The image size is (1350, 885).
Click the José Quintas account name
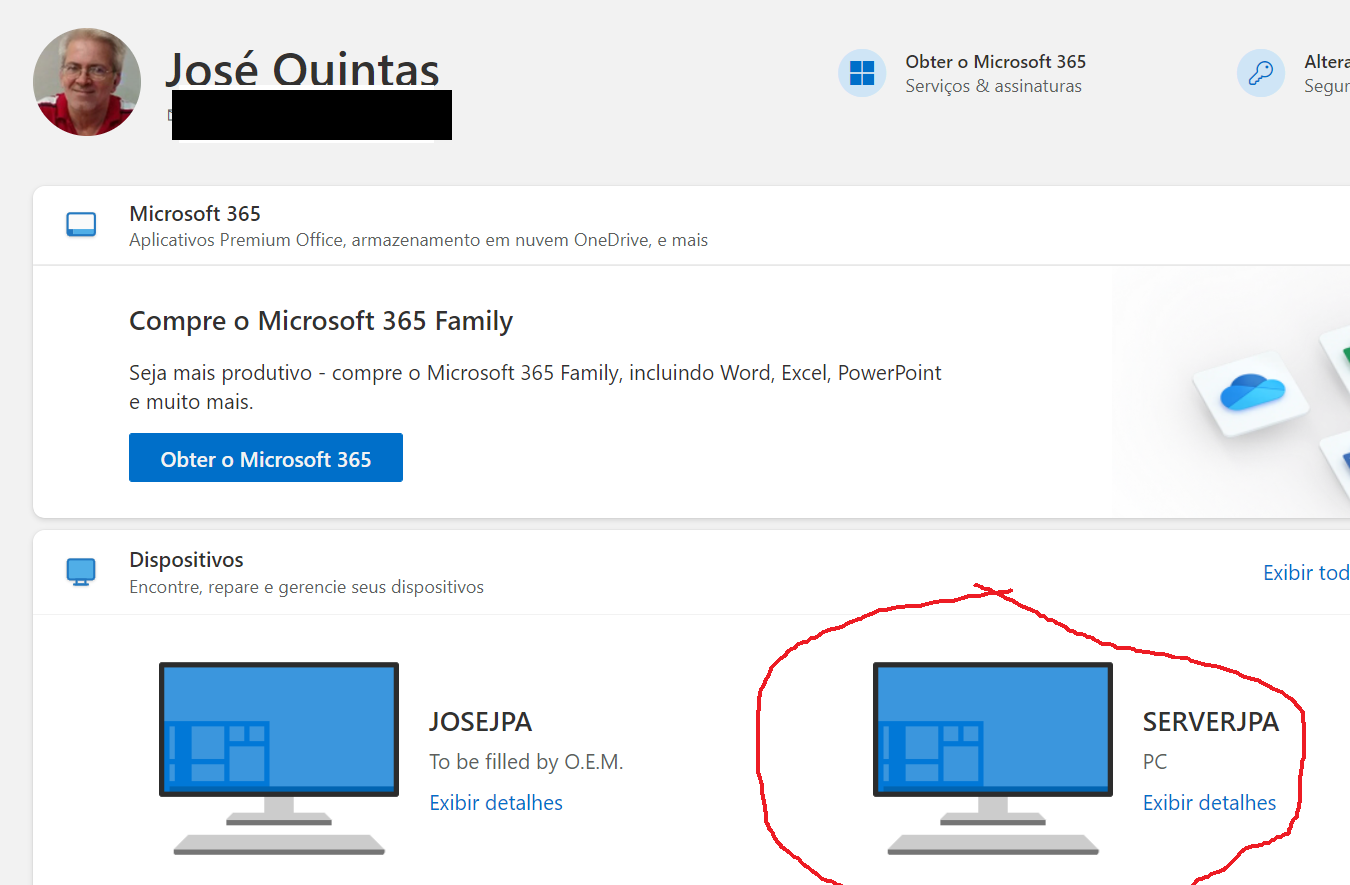click(x=302, y=70)
